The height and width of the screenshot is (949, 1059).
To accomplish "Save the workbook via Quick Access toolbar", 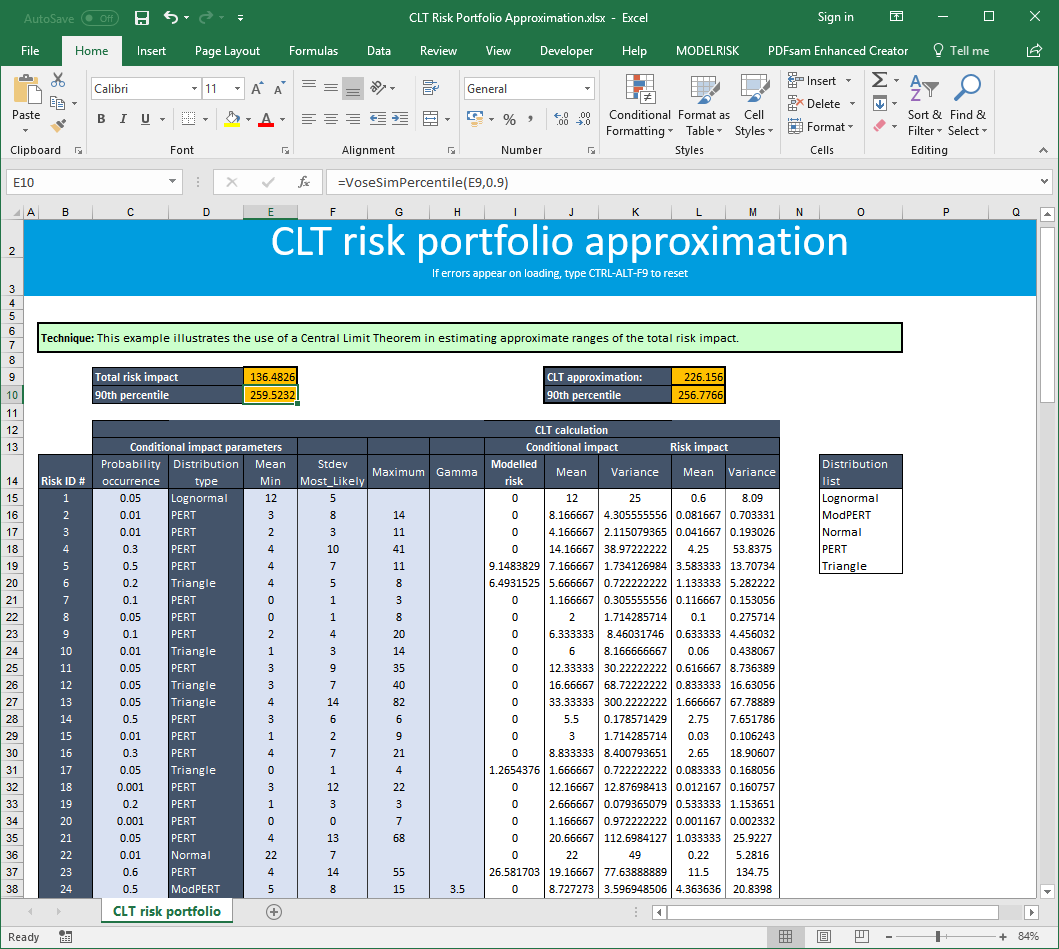I will tap(141, 17).
